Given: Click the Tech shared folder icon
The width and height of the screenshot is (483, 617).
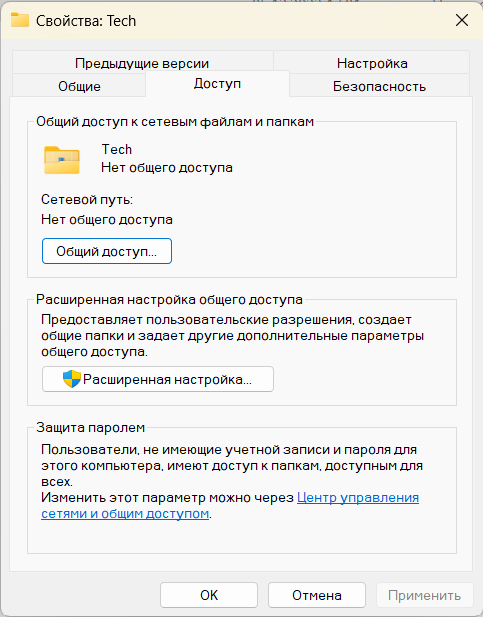Looking at the screenshot, I should [x=62, y=160].
